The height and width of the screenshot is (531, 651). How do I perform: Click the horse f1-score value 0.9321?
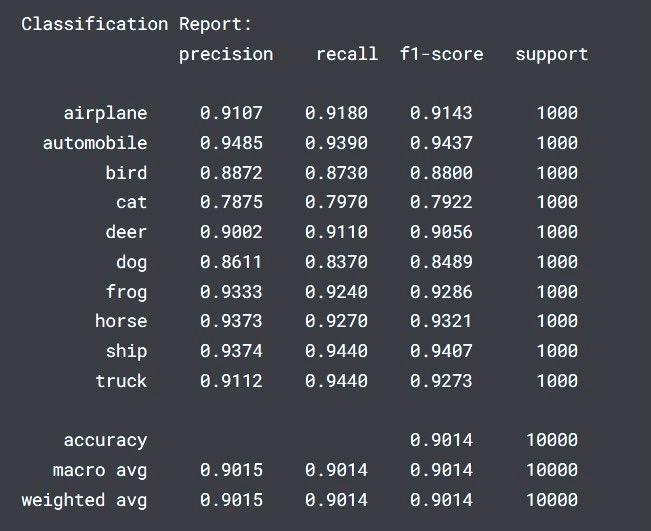click(441, 321)
